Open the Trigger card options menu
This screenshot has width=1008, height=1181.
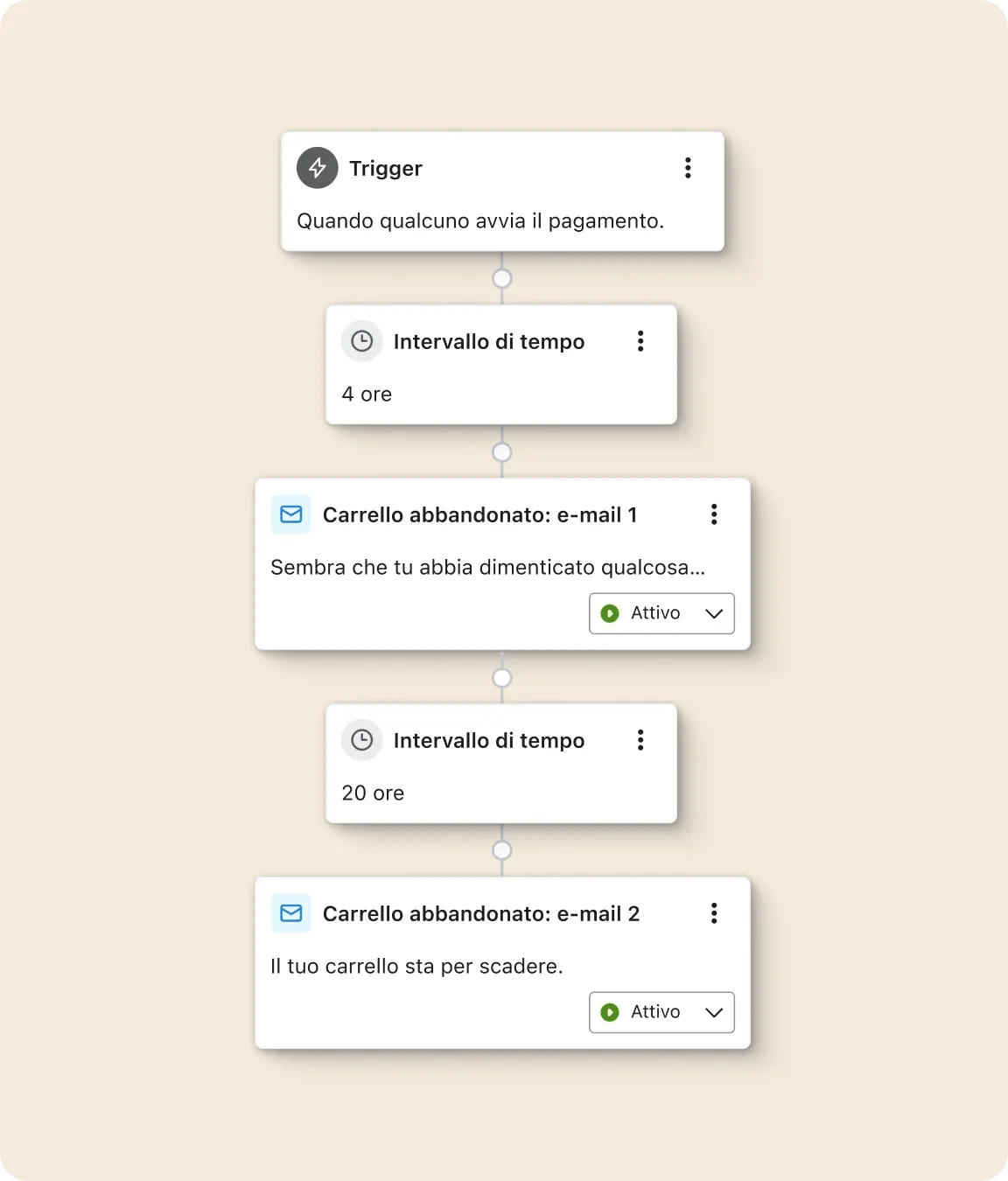coord(688,168)
